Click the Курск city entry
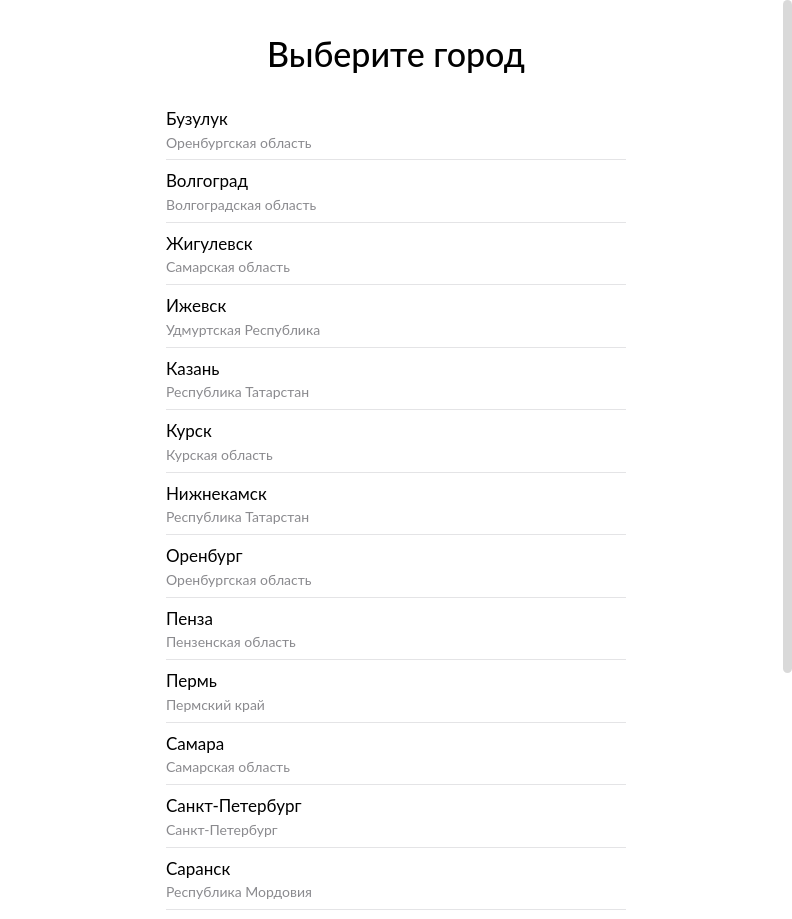The width and height of the screenshot is (792, 919). point(189,431)
